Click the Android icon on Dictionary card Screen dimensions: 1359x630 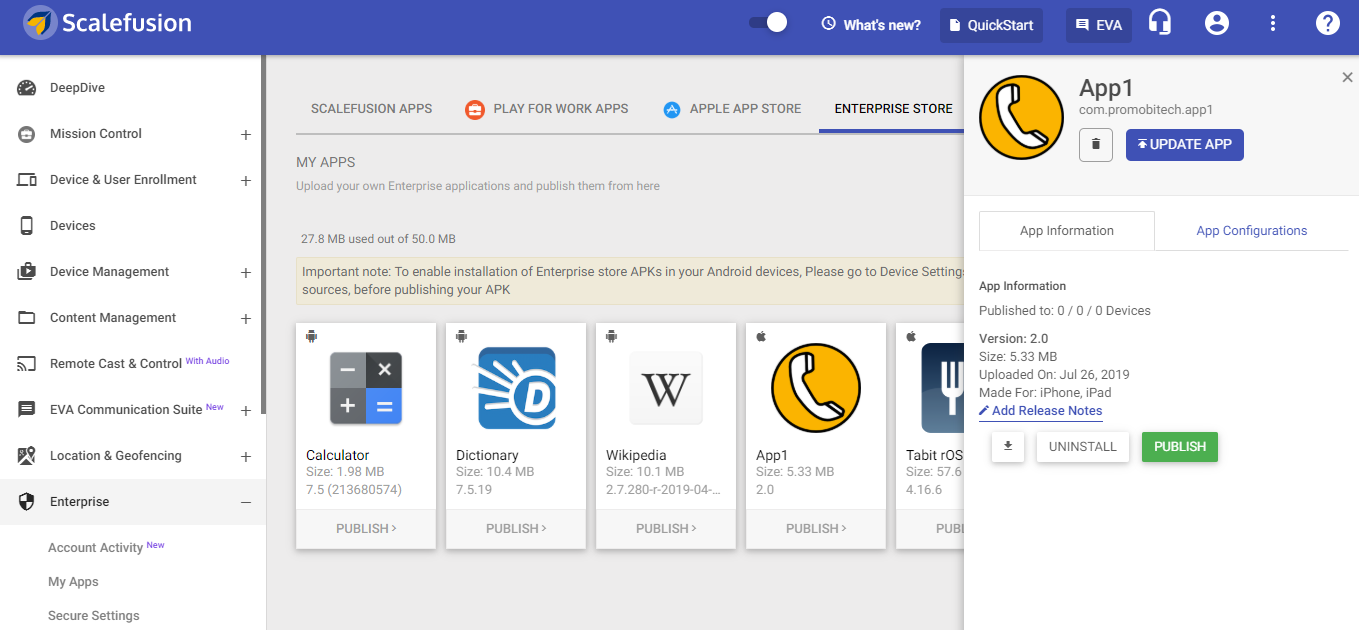tap(462, 336)
